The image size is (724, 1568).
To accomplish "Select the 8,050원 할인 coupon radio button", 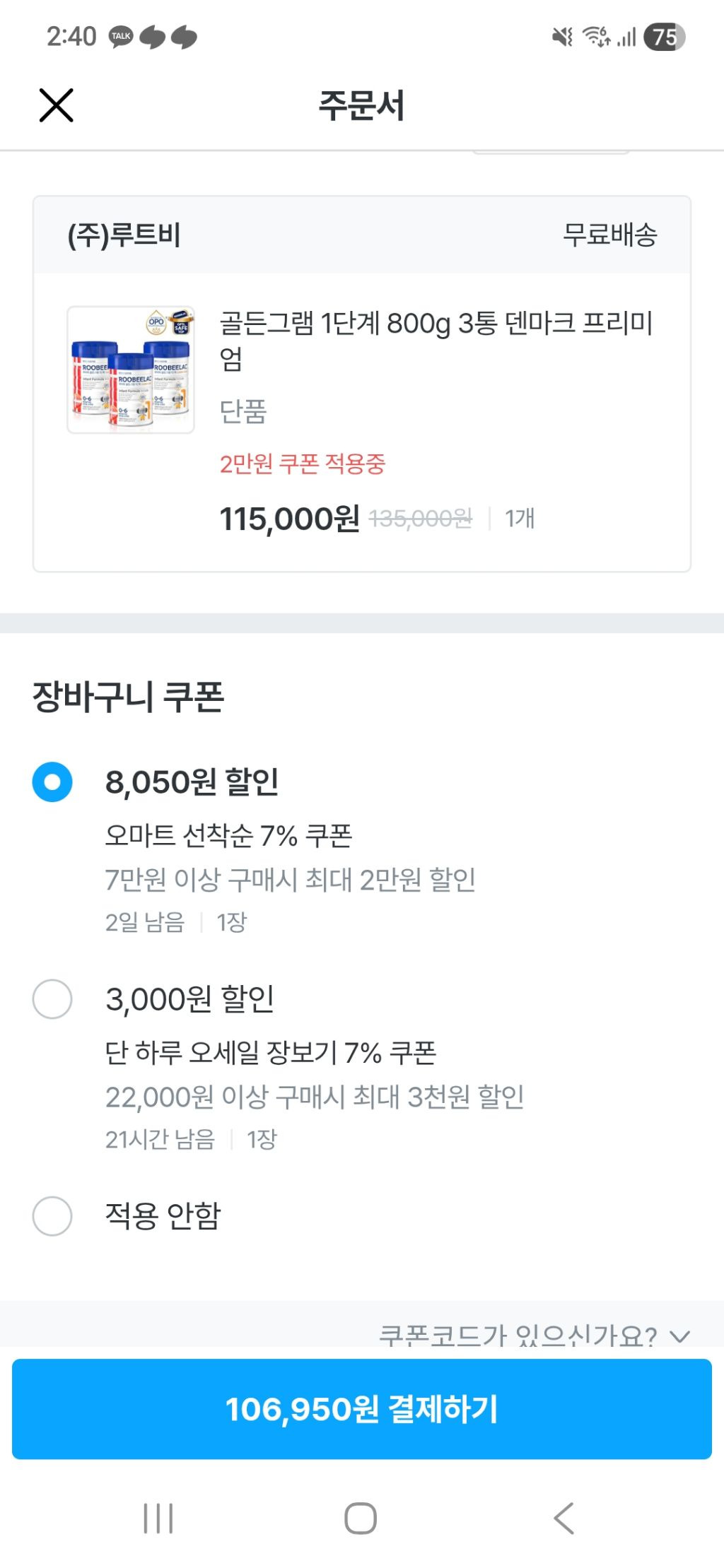I will tap(52, 782).
